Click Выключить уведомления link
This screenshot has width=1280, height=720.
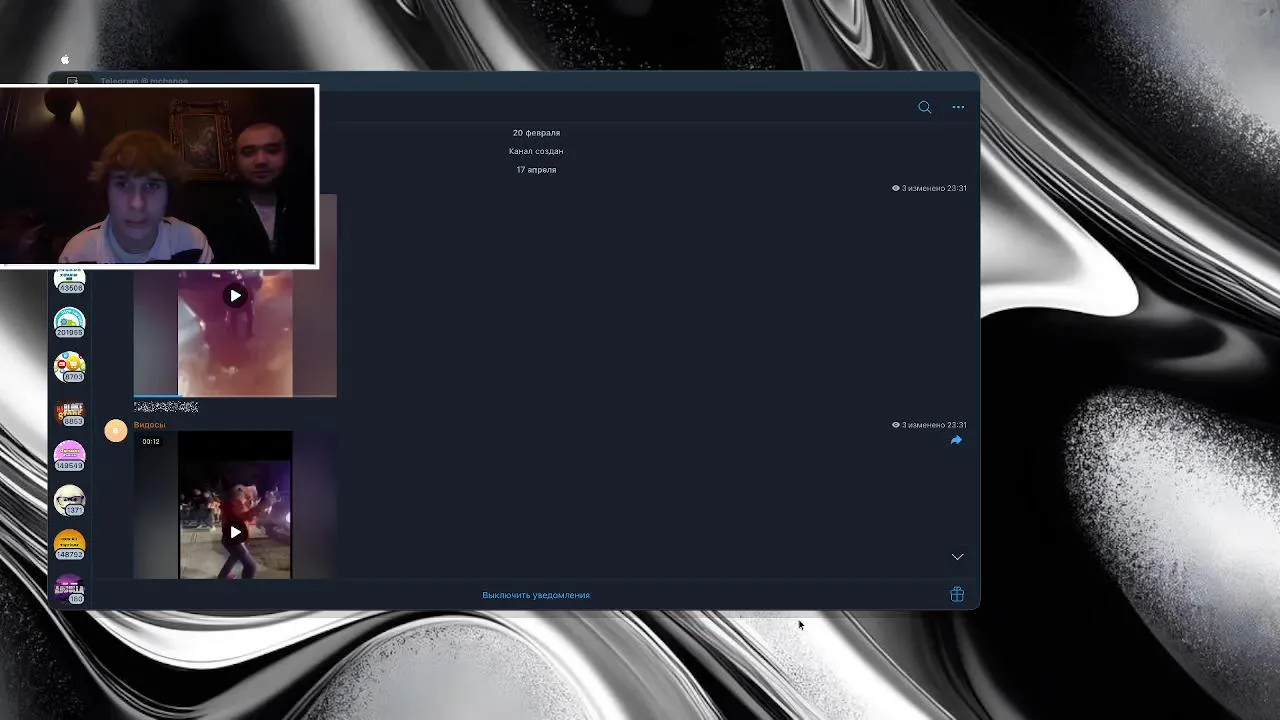536,595
